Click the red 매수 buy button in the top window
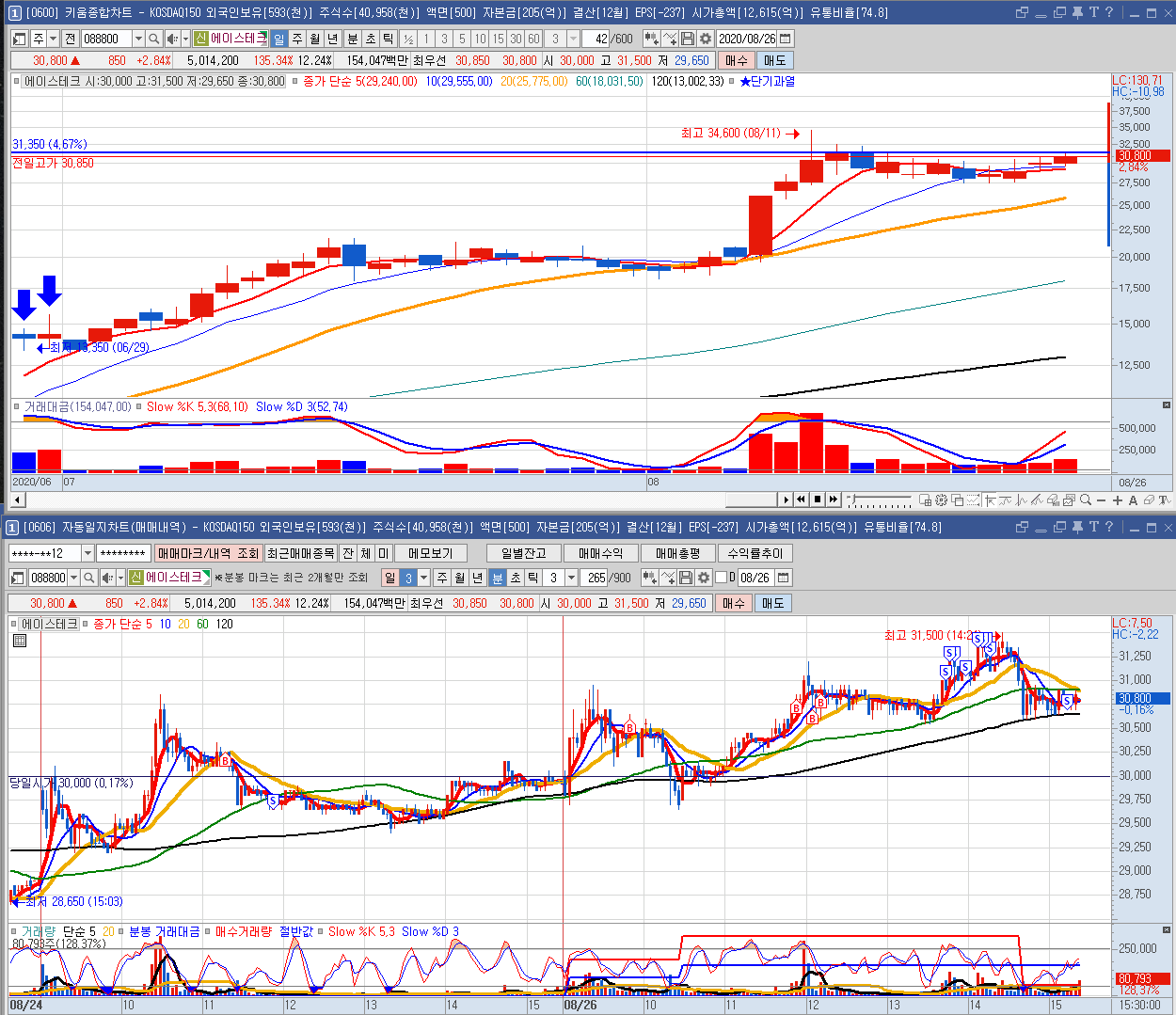The image size is (1176, 1015). [x=737, y=60]
